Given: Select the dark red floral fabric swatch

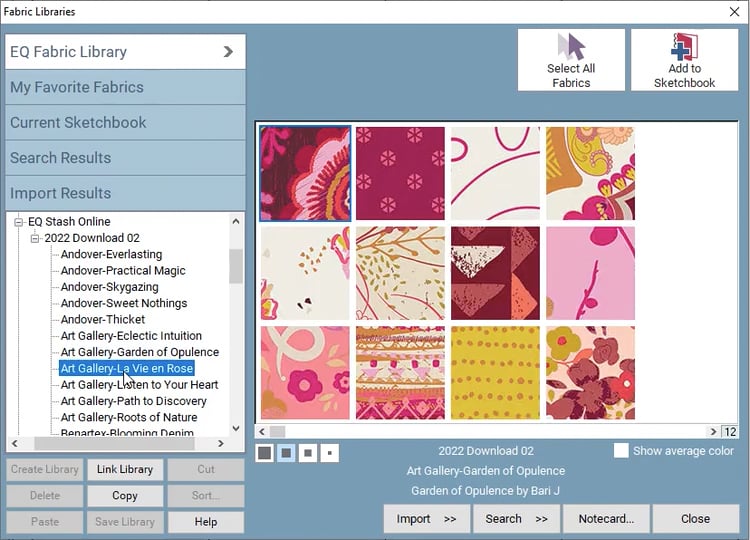Looking at the screenshot, I should (x=305, y=174).
